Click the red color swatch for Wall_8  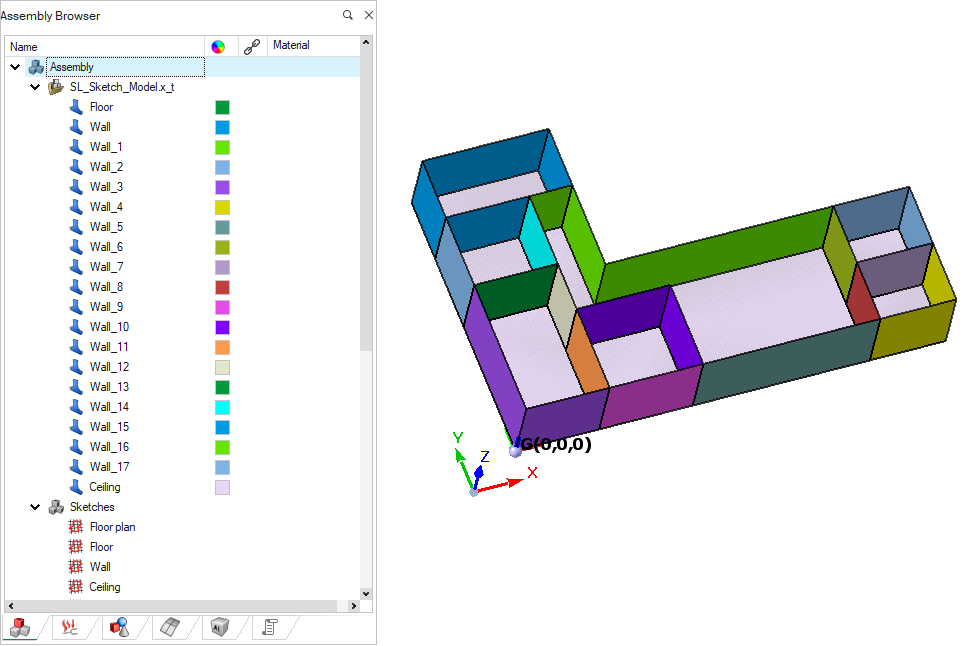pyautogui.click(x=222, y=287)
